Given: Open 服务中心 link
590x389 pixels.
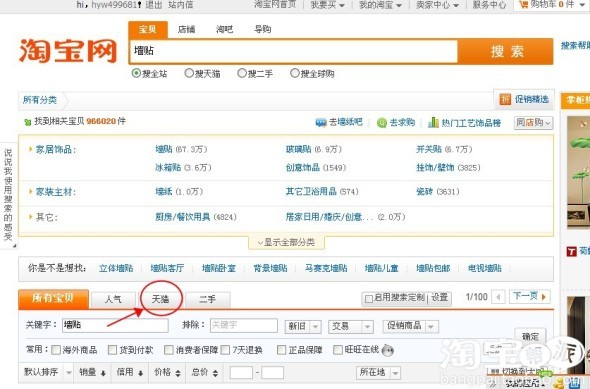Looking at the screenshot, I should [x=489, y=5].
